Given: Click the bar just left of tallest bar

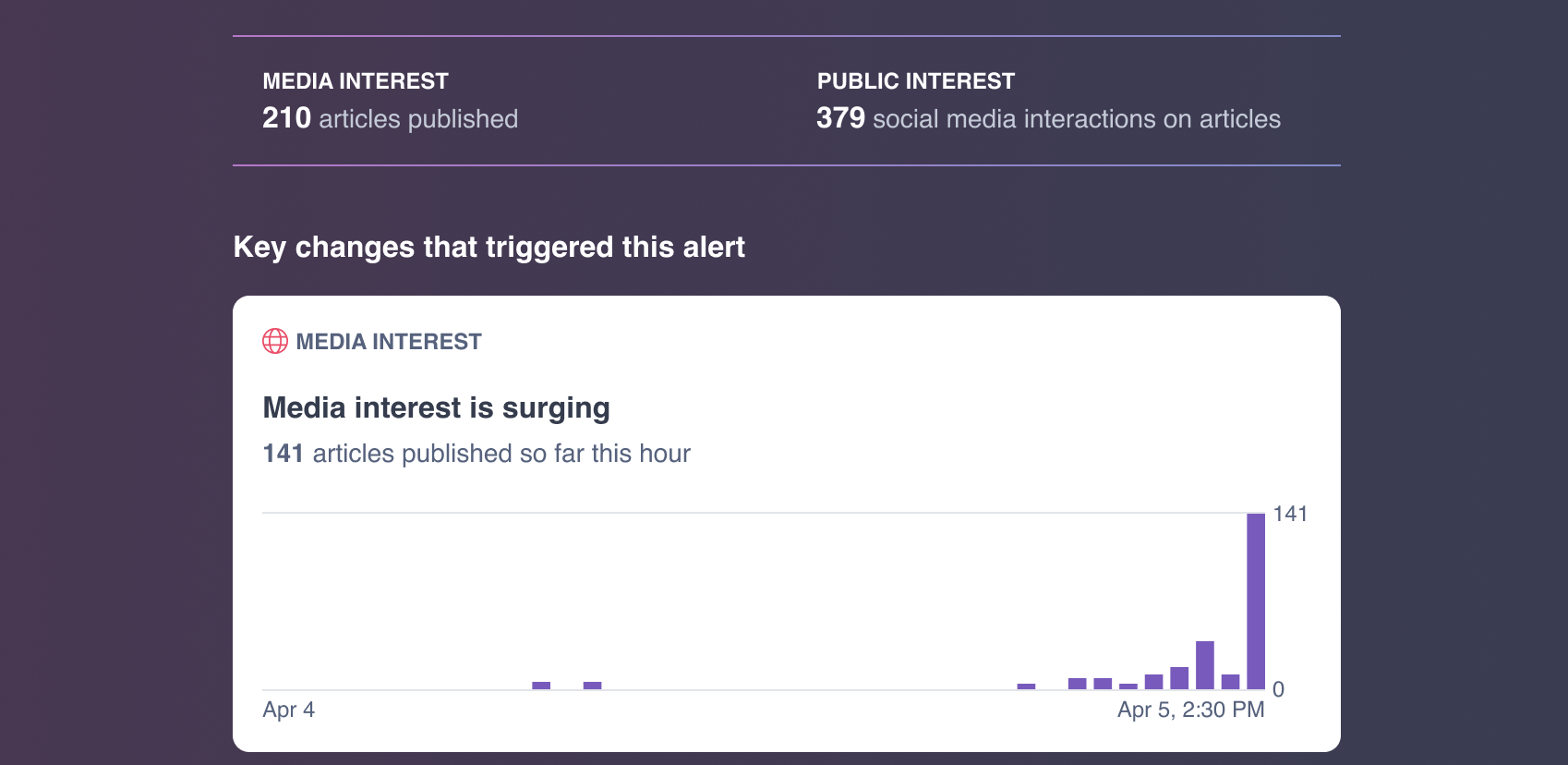Looking at the screenshot, I should tap(1230, 682).
